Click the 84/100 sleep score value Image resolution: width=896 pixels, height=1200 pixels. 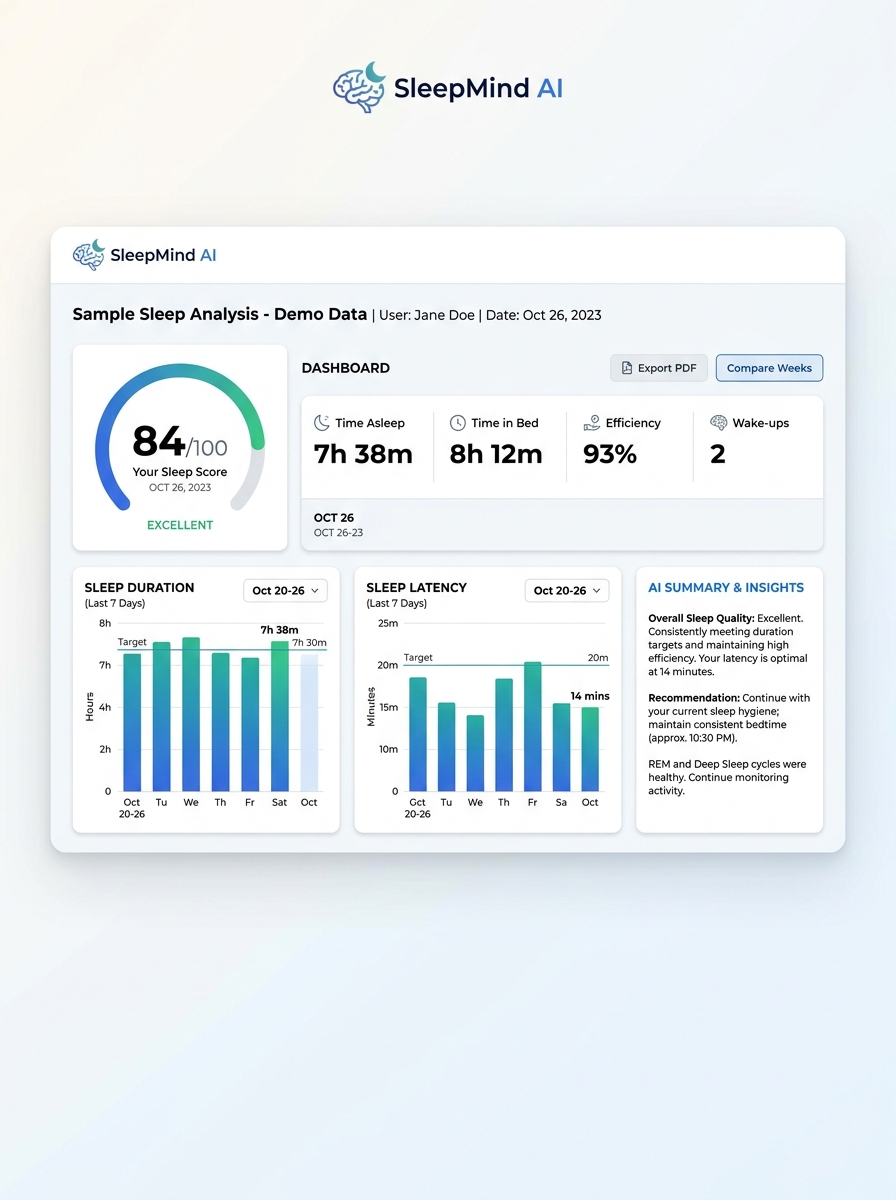[180, 442]
